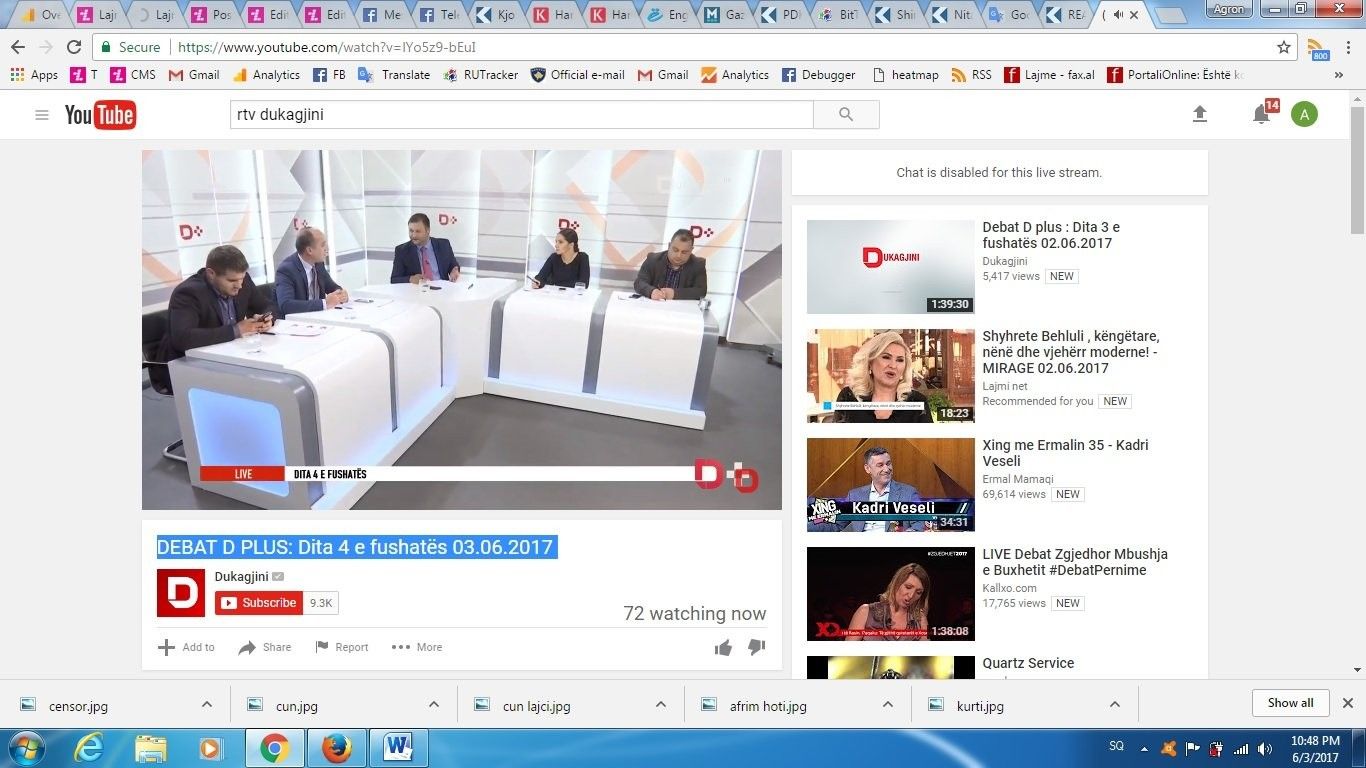Like the video with the thumbs up
This screenshot has width=1366, height=768.
[x=723, y=647]
